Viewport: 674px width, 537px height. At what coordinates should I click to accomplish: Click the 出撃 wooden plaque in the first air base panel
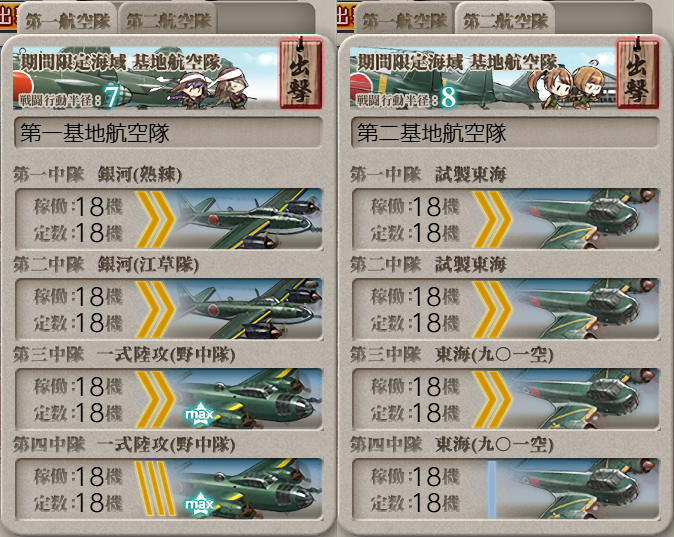tap(300, 74)
